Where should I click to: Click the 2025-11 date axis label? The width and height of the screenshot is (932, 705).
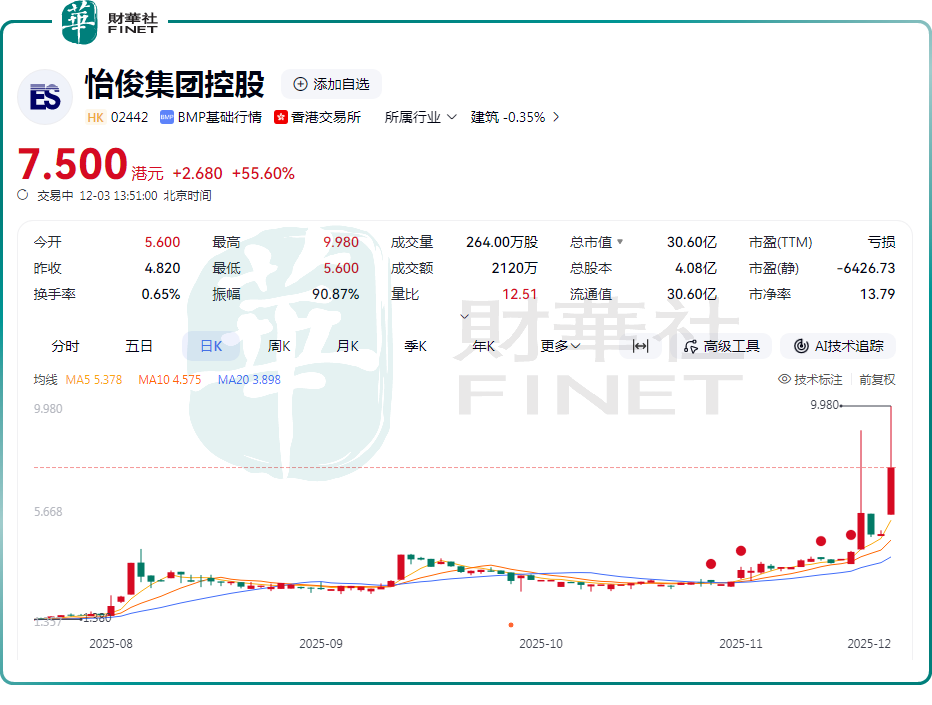741,643
